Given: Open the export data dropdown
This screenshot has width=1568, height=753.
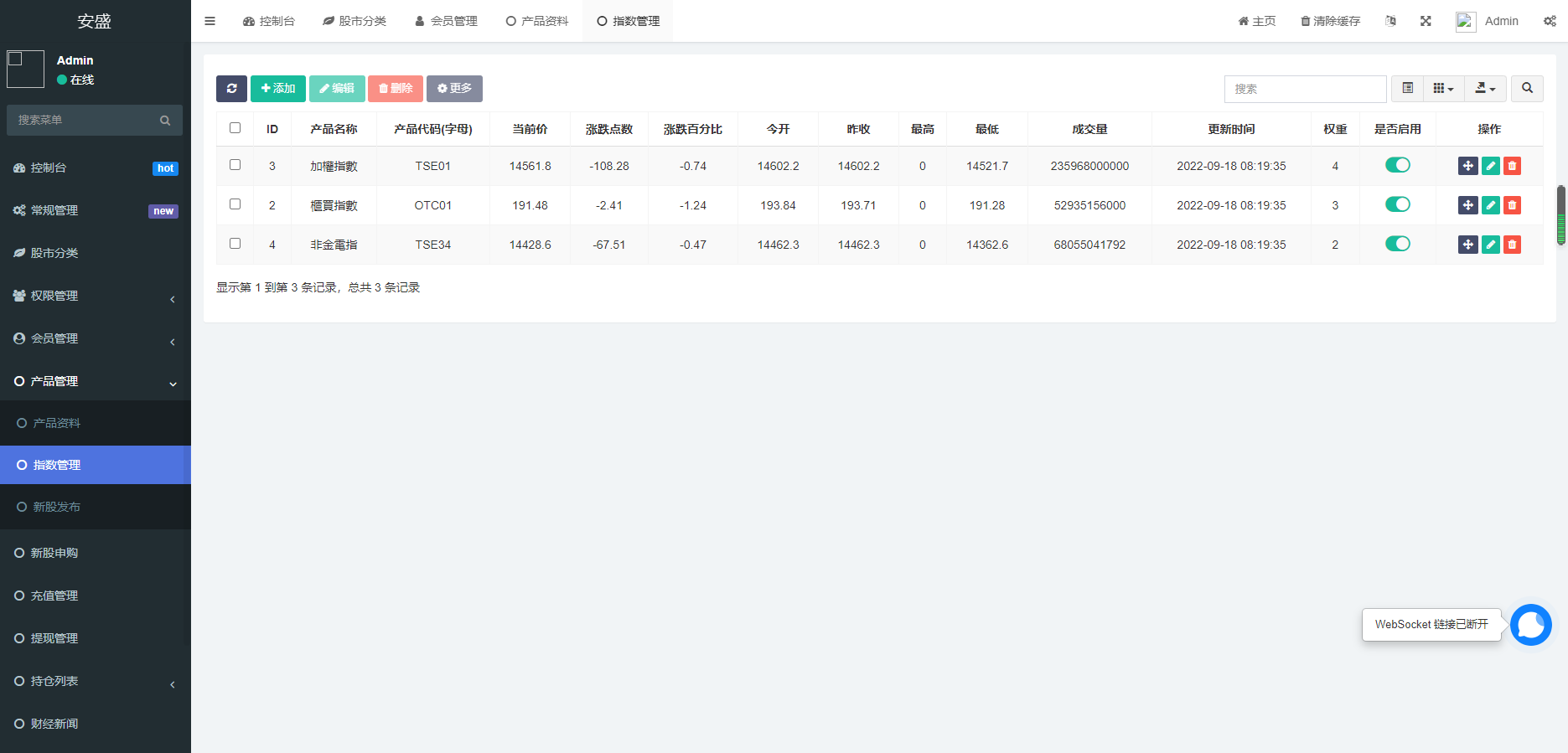Looking at the screenshot, I should click(x=1485, y=89).
